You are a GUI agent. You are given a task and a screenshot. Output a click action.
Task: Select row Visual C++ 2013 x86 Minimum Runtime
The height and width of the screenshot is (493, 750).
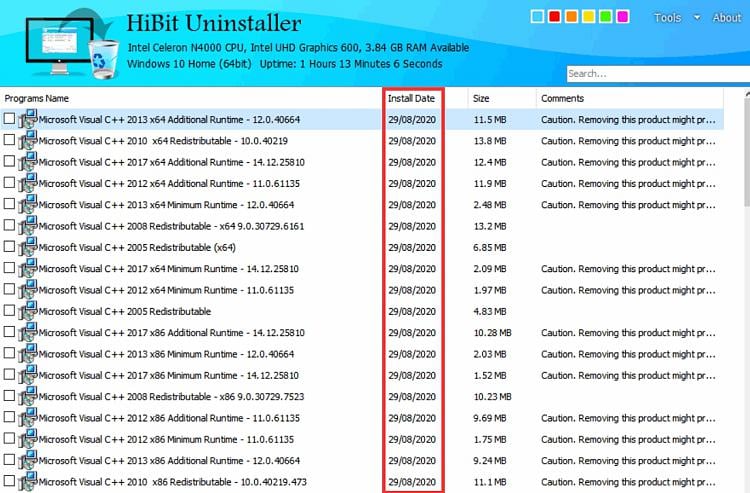pos(362,354)
